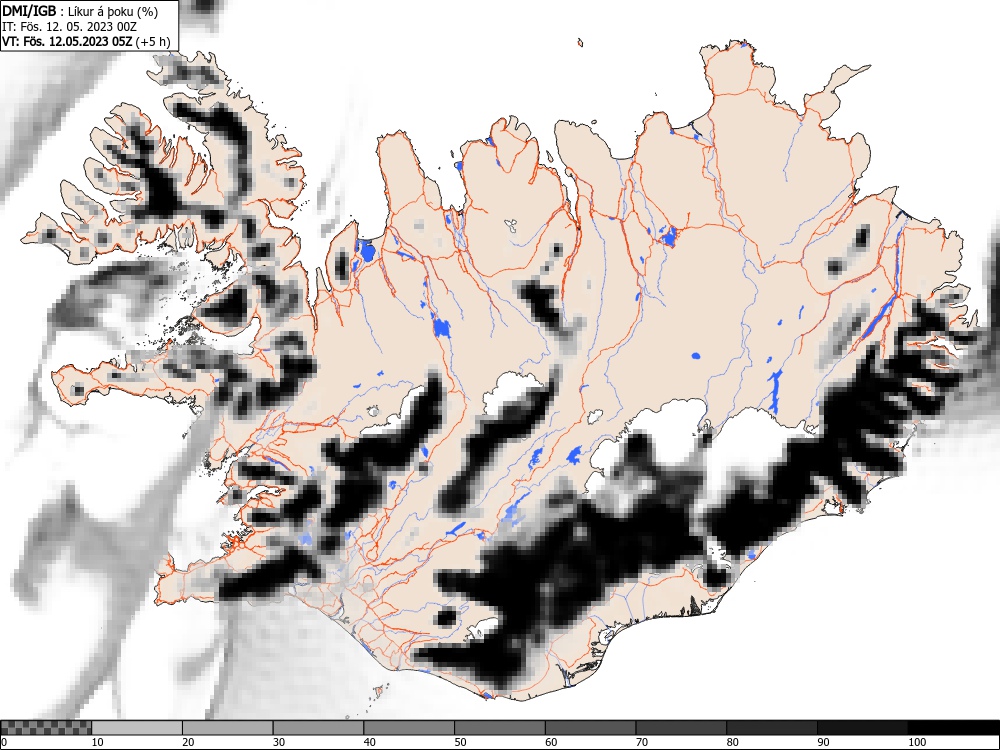Click the legend label '80'

[x=732, y=742]
